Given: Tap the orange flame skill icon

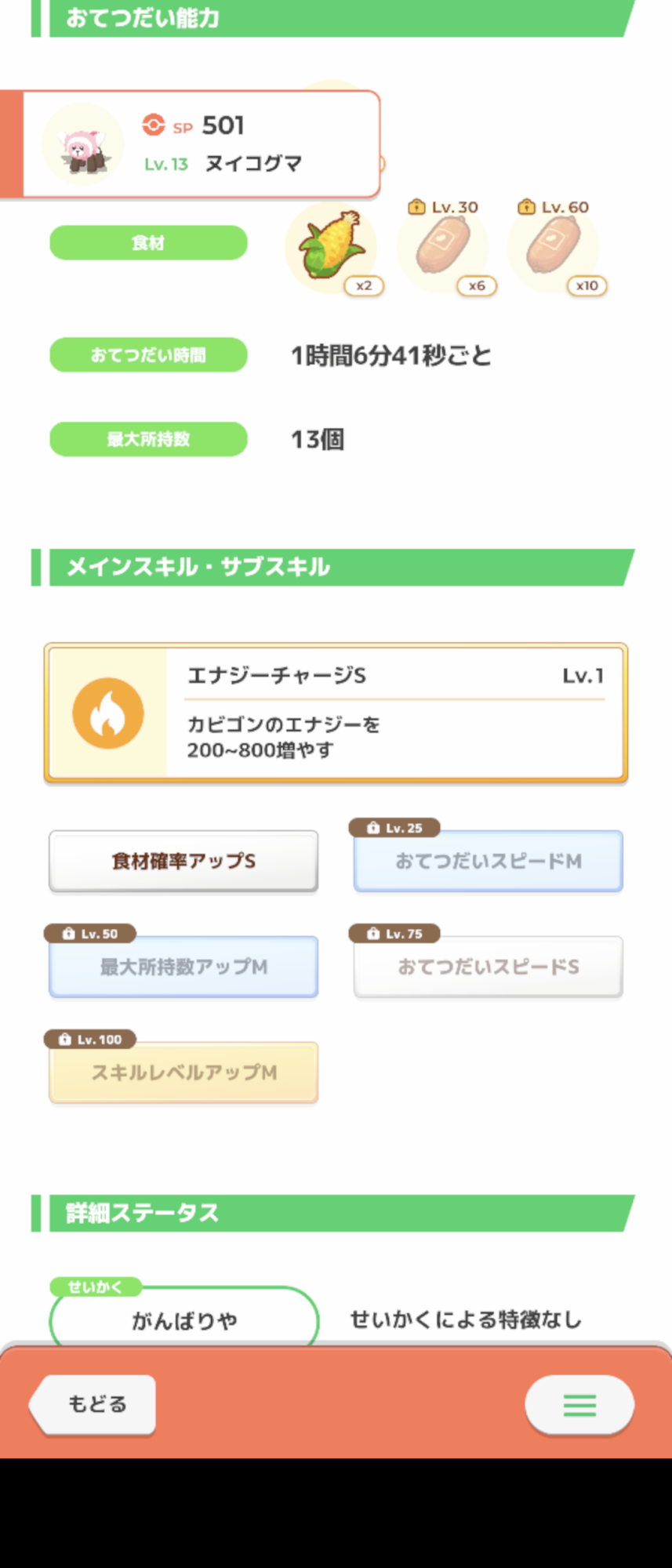Looking at the screenshot, I should (x=108, y=713).
